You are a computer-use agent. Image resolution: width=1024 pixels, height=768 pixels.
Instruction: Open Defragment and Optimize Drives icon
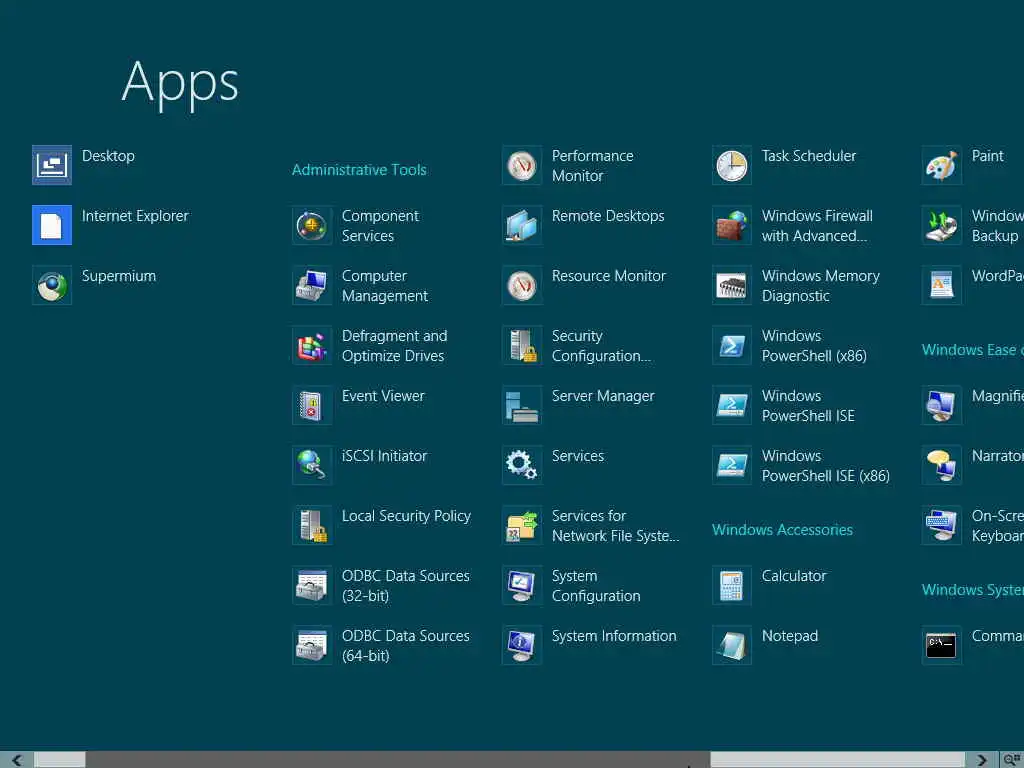point(312,345)
